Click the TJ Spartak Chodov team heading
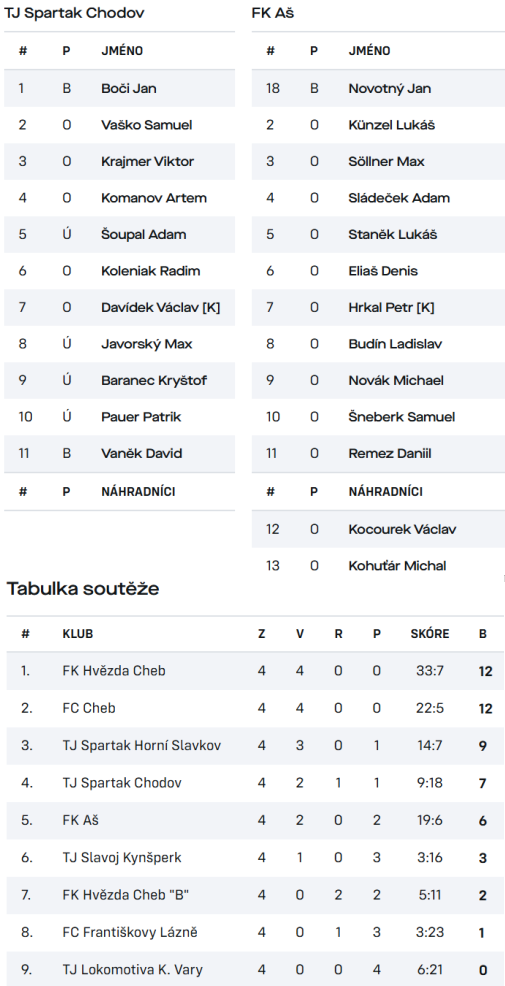The width and height of the screenshot is (505, 986). coord(74,13)
